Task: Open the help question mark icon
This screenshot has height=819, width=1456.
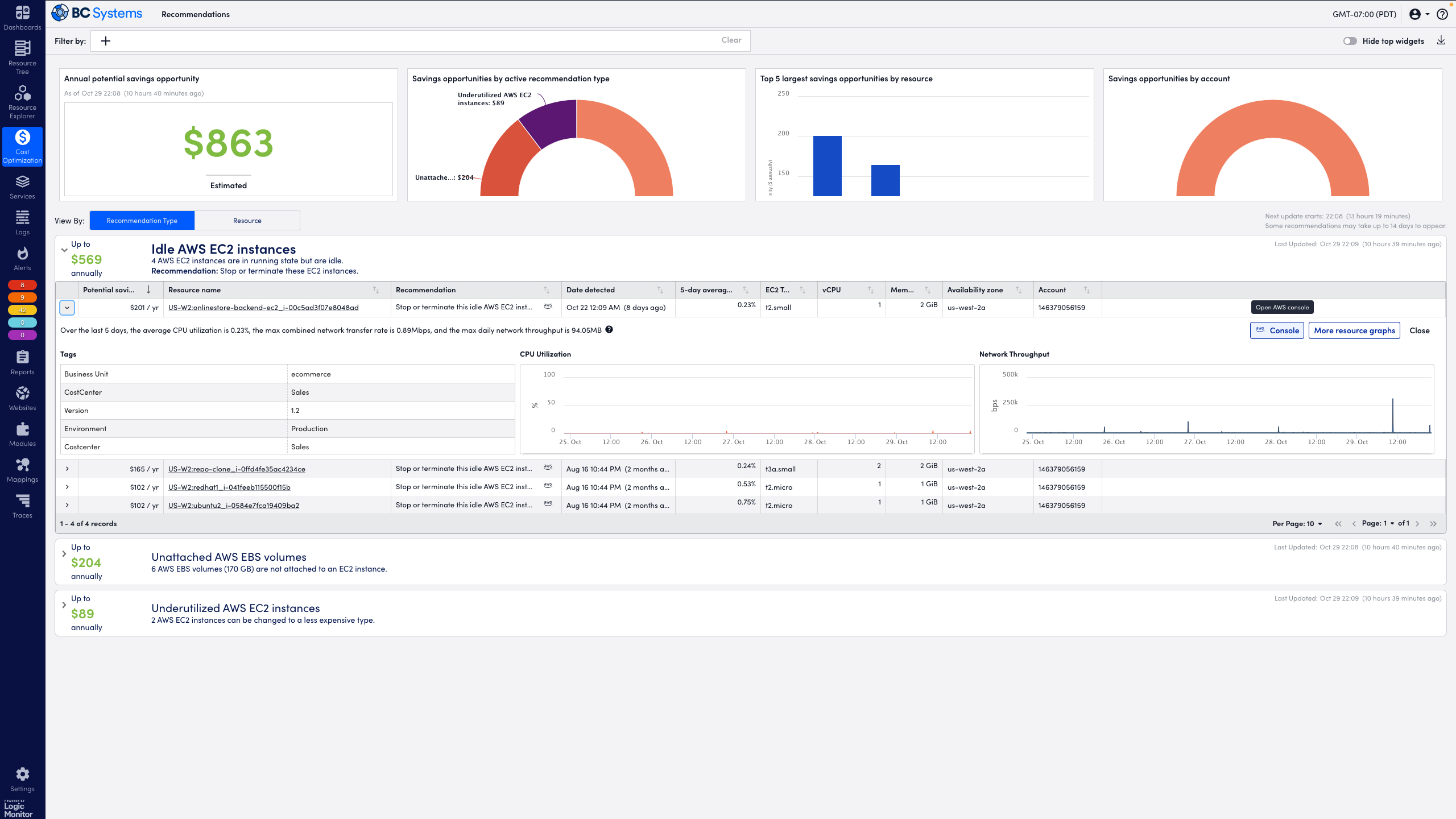Action: pos(1442,14)
